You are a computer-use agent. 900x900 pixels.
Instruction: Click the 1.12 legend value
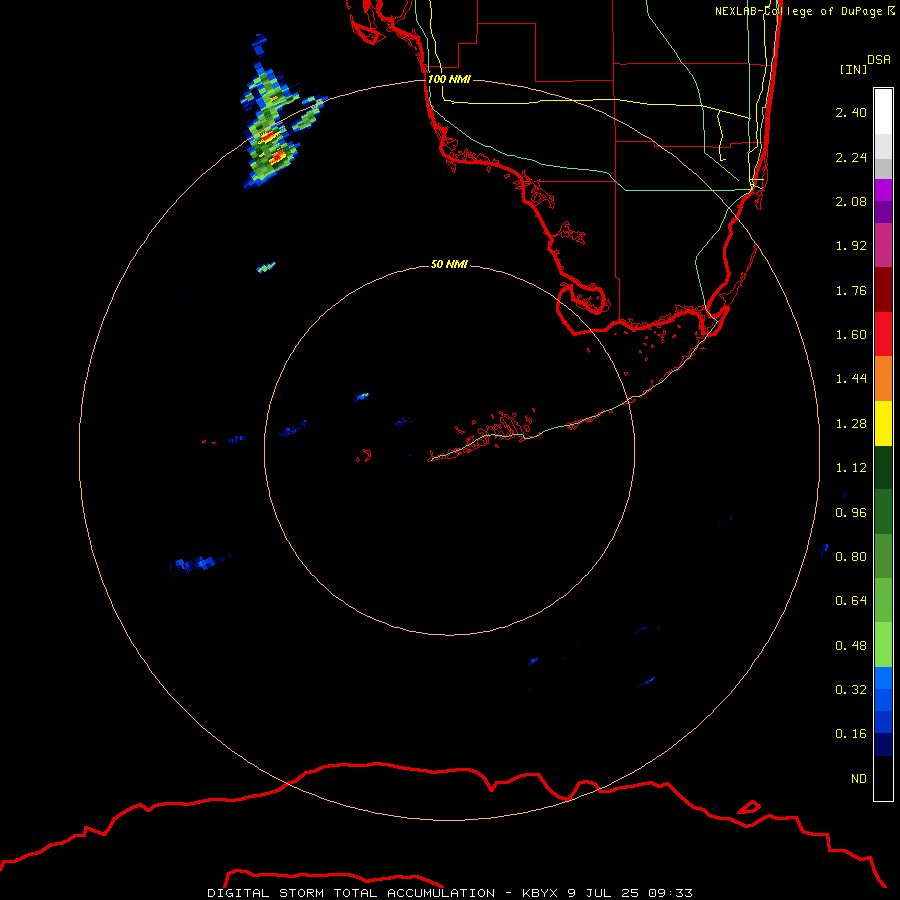(851, 468)
